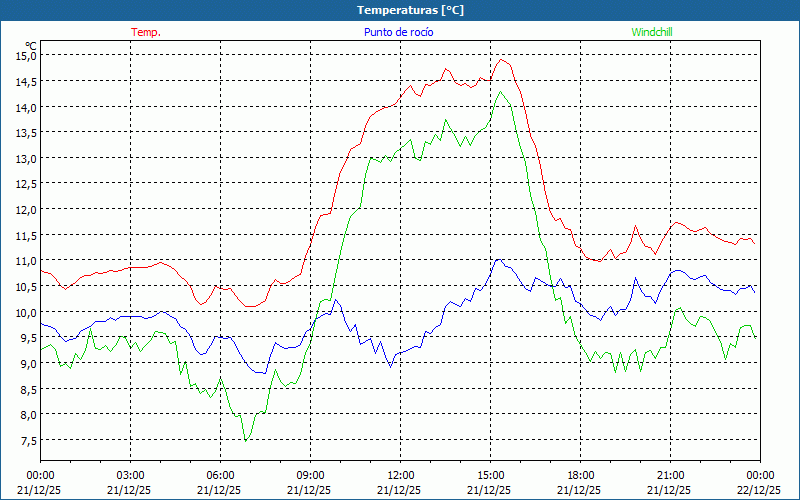Click the 06:00 time axis label
Viewport: 800px width, 500px height.
[x=220, y=475]
